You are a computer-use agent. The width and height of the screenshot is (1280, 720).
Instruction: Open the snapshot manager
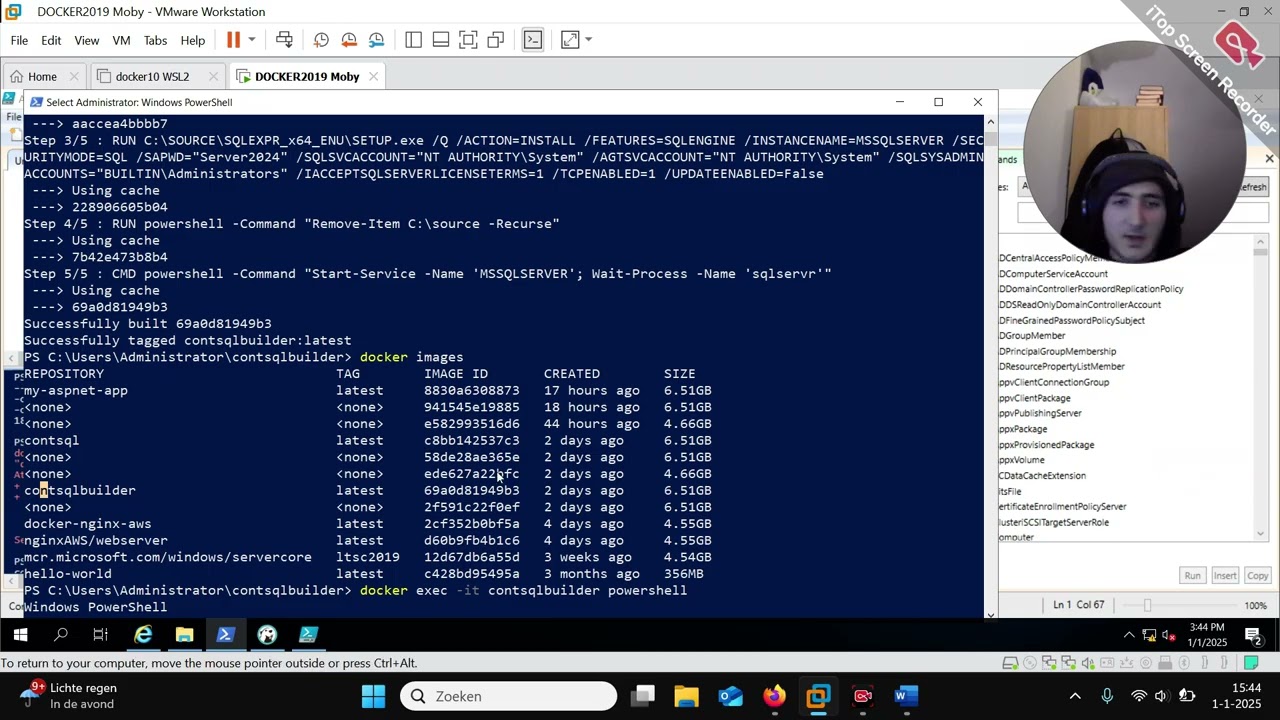tap(376, 40)
